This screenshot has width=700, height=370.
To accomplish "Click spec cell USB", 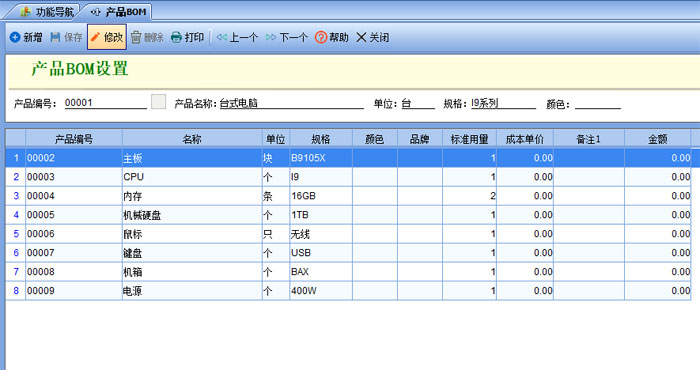I will tap(321, 253).
